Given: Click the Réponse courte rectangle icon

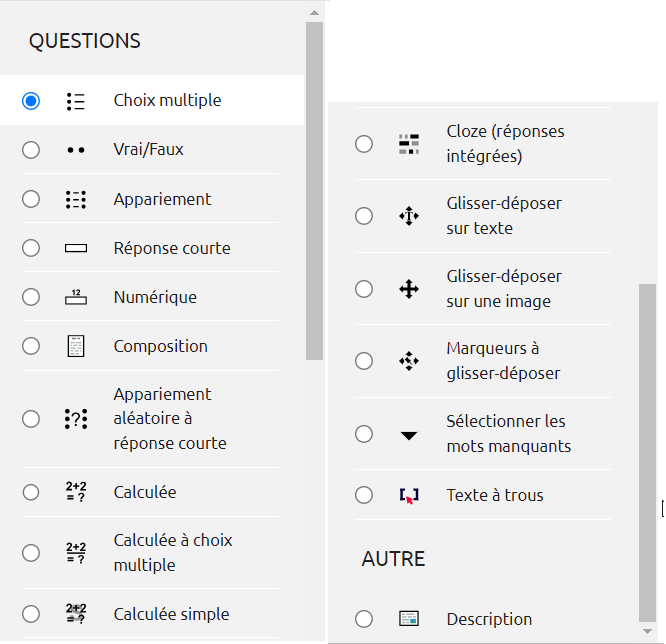Looking at the screenshot, I should (x=76, y=248).
